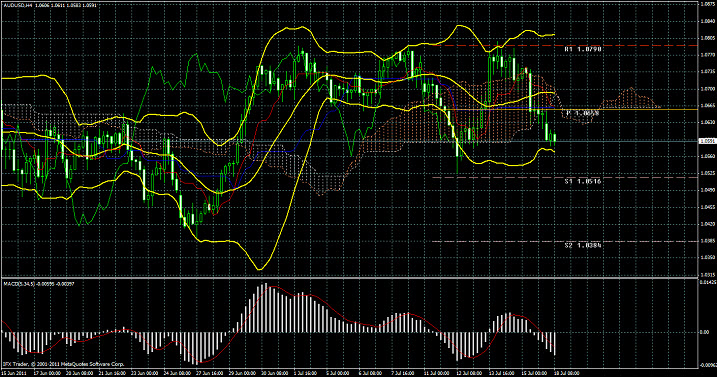Click the 17 Jun 00:00 time label
This screenshot has width=717, height=377.
click(x=47, y=373)
